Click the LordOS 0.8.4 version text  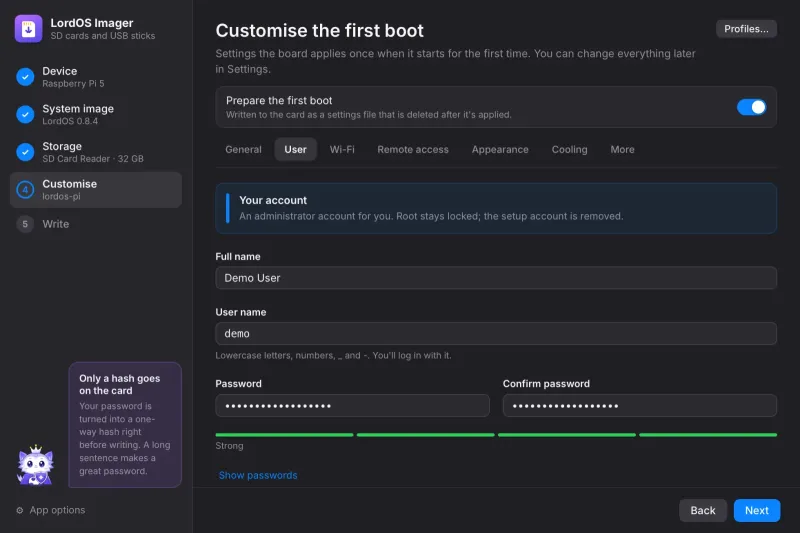point(70,121)
